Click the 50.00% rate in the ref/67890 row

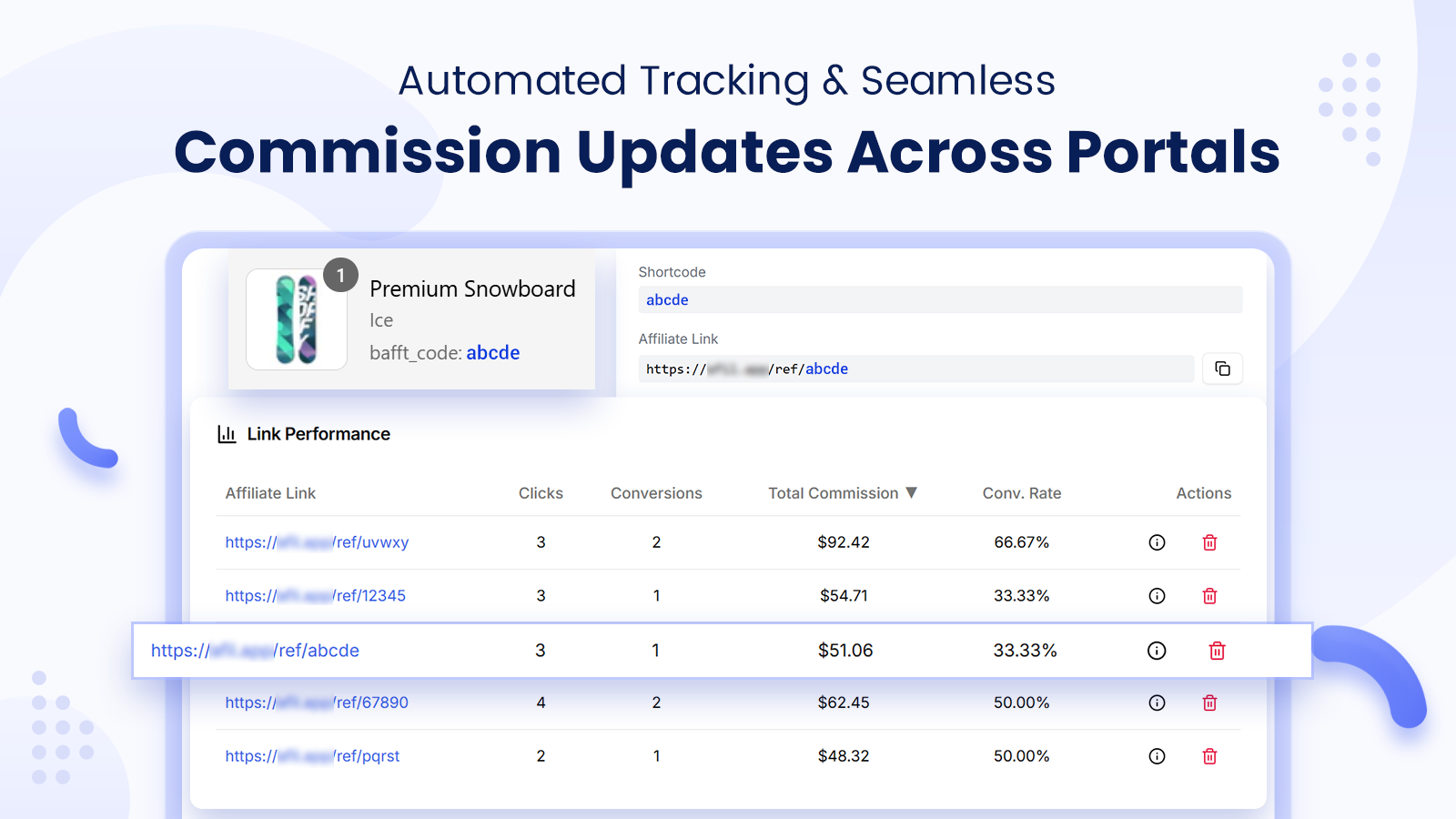1022,703
